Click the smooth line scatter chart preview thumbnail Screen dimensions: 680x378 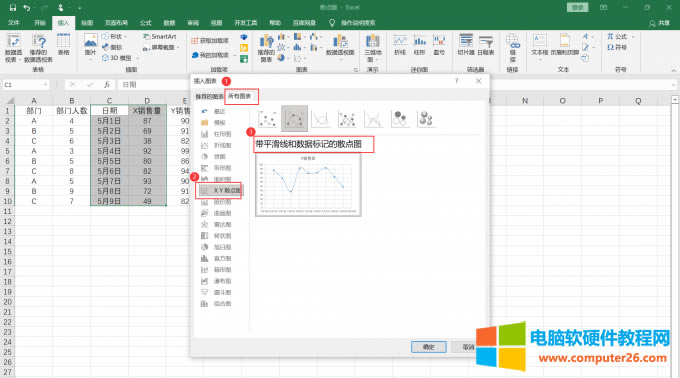[x=308, y=185]
